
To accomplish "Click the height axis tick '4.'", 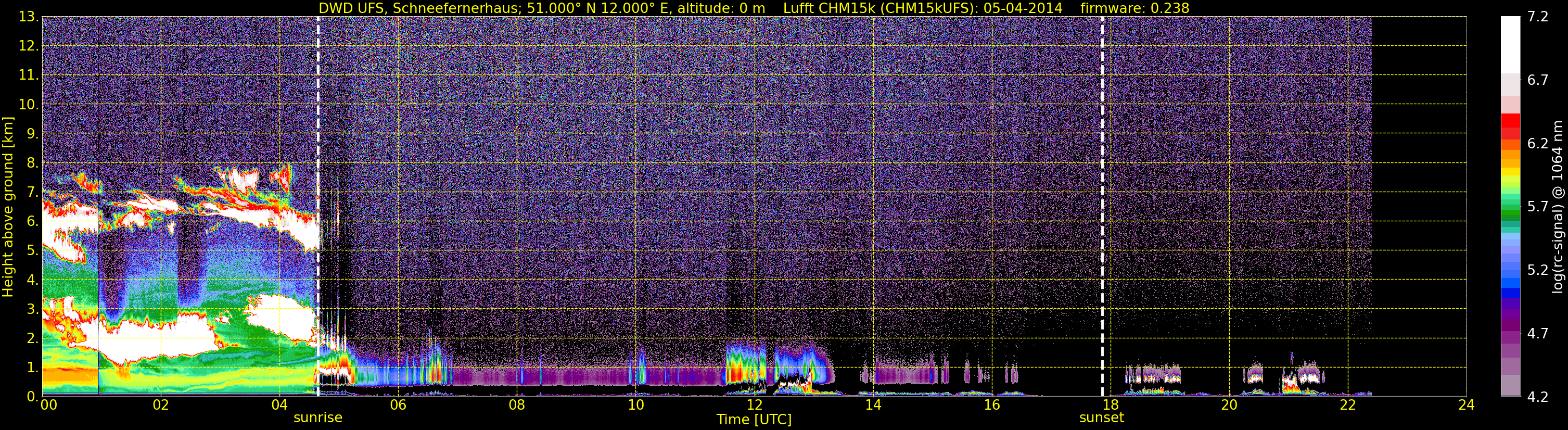I will [32, 280].
